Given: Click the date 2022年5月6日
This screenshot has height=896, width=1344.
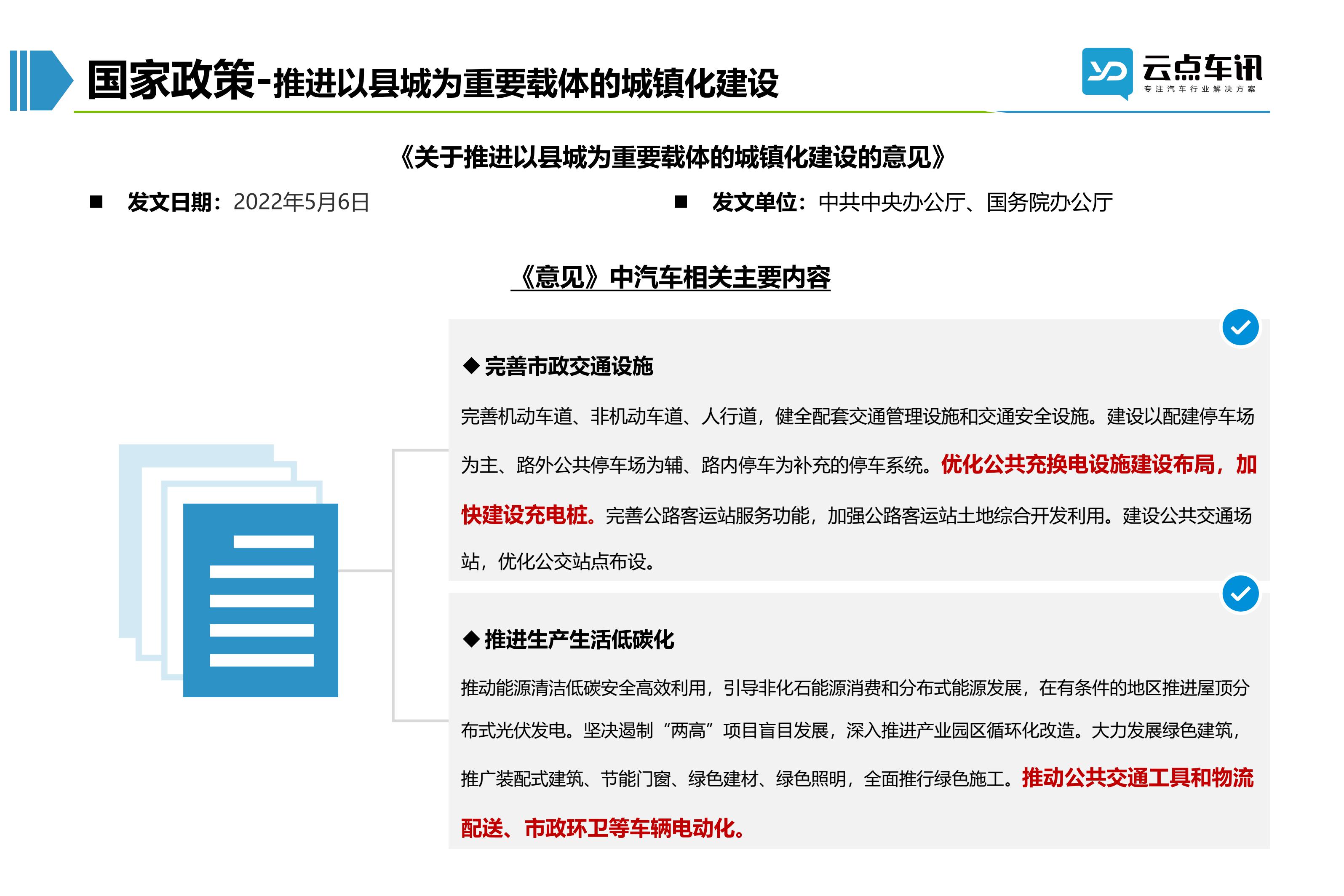Looking at the screenshot, I should [301, 202].
